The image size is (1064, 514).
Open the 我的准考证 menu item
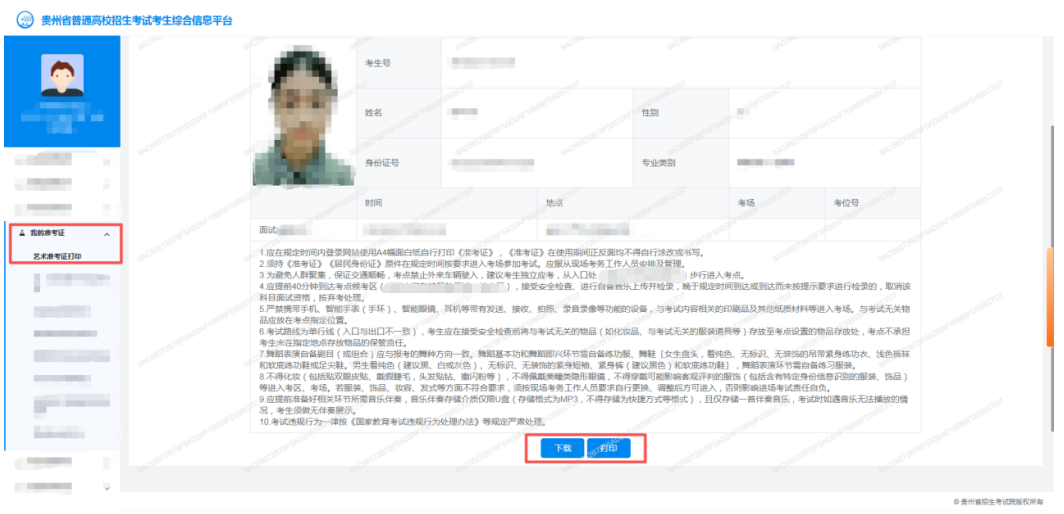click(63, 234)
